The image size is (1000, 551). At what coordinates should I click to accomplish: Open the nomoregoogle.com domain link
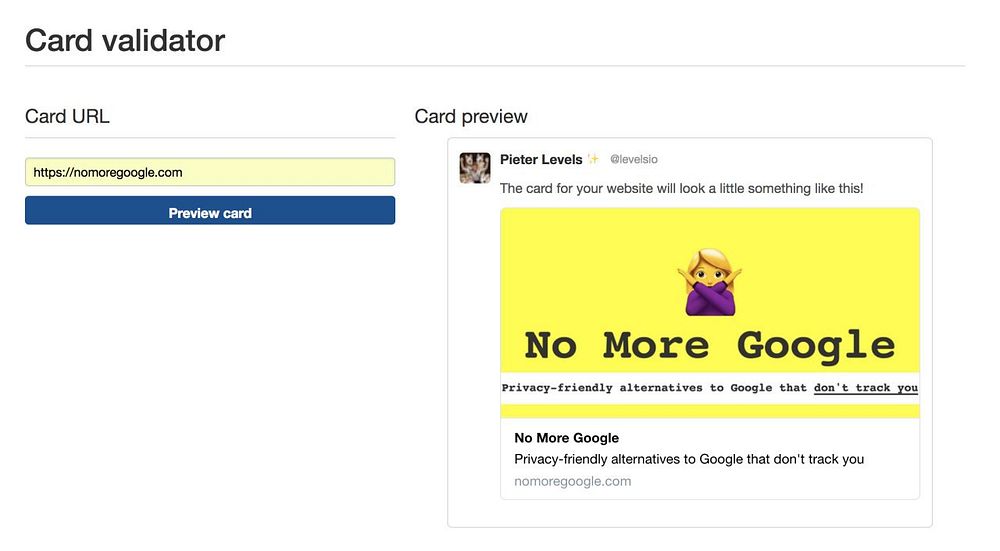point(573,481)
